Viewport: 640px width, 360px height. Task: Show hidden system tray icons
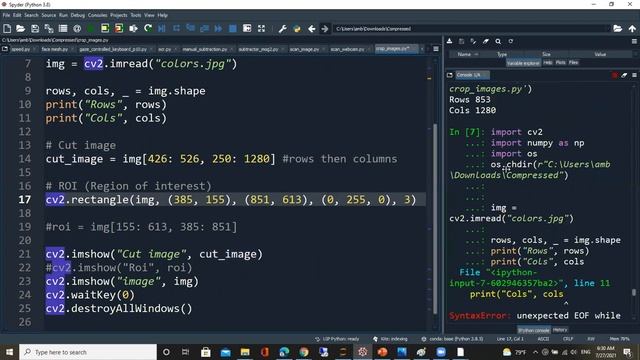pyautogui.click(x=535, y=352)
